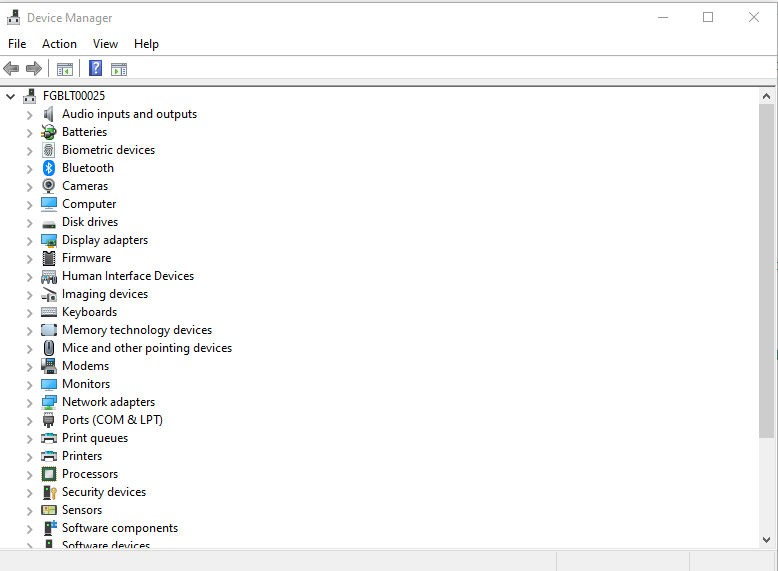Image resolution: width=778 pixels, height=571 pixels.
Task: Select the Bluetooth icon
Action: click(x=49, y=168)
